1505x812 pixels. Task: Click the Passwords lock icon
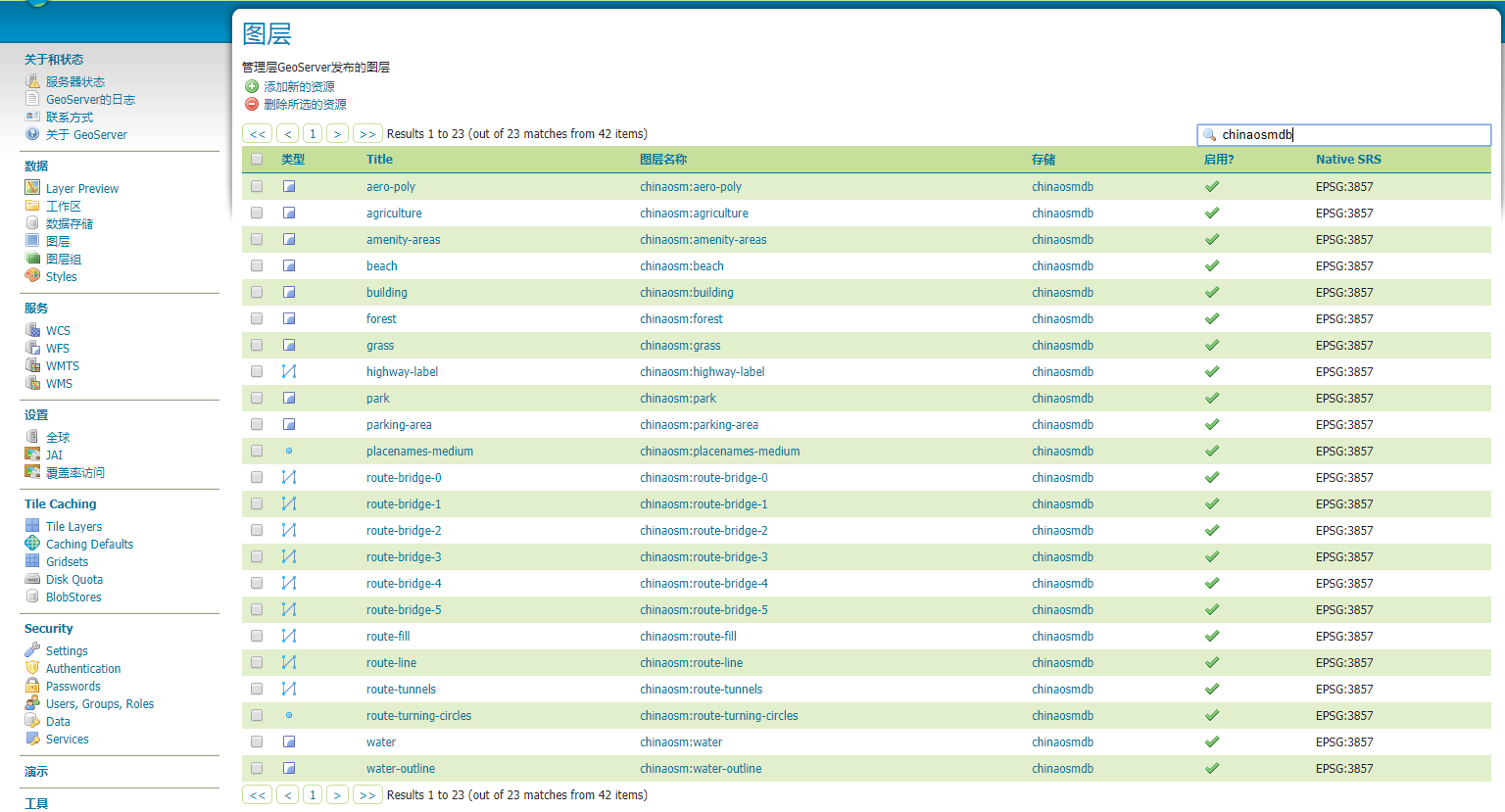pos(32,686)
